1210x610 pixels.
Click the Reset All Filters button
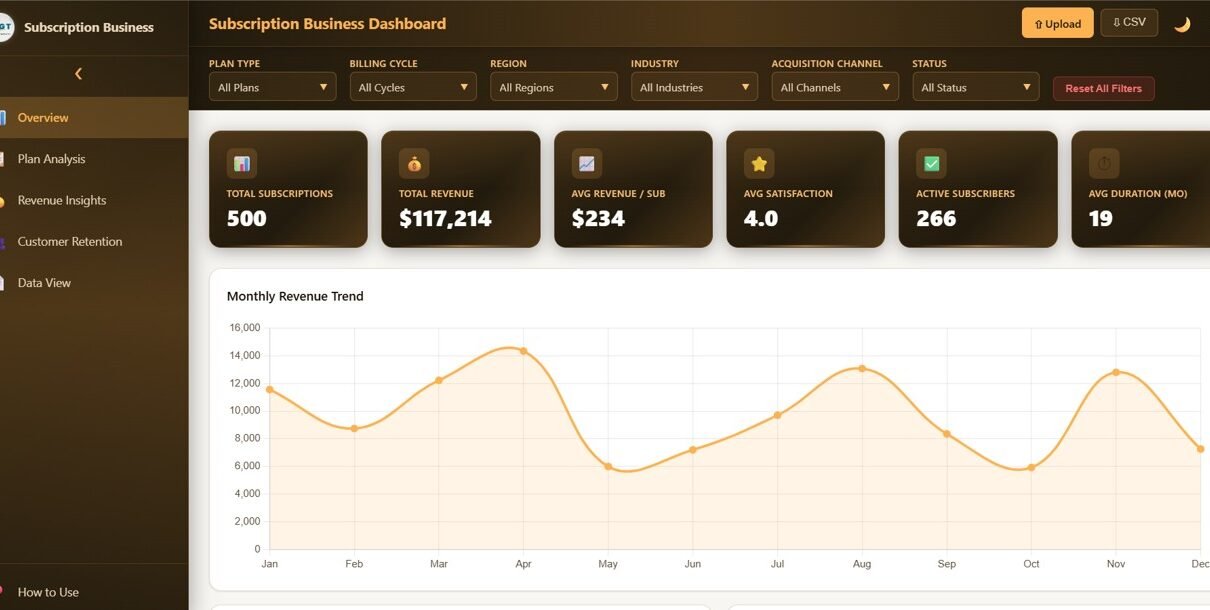(x=1103, y=88)
